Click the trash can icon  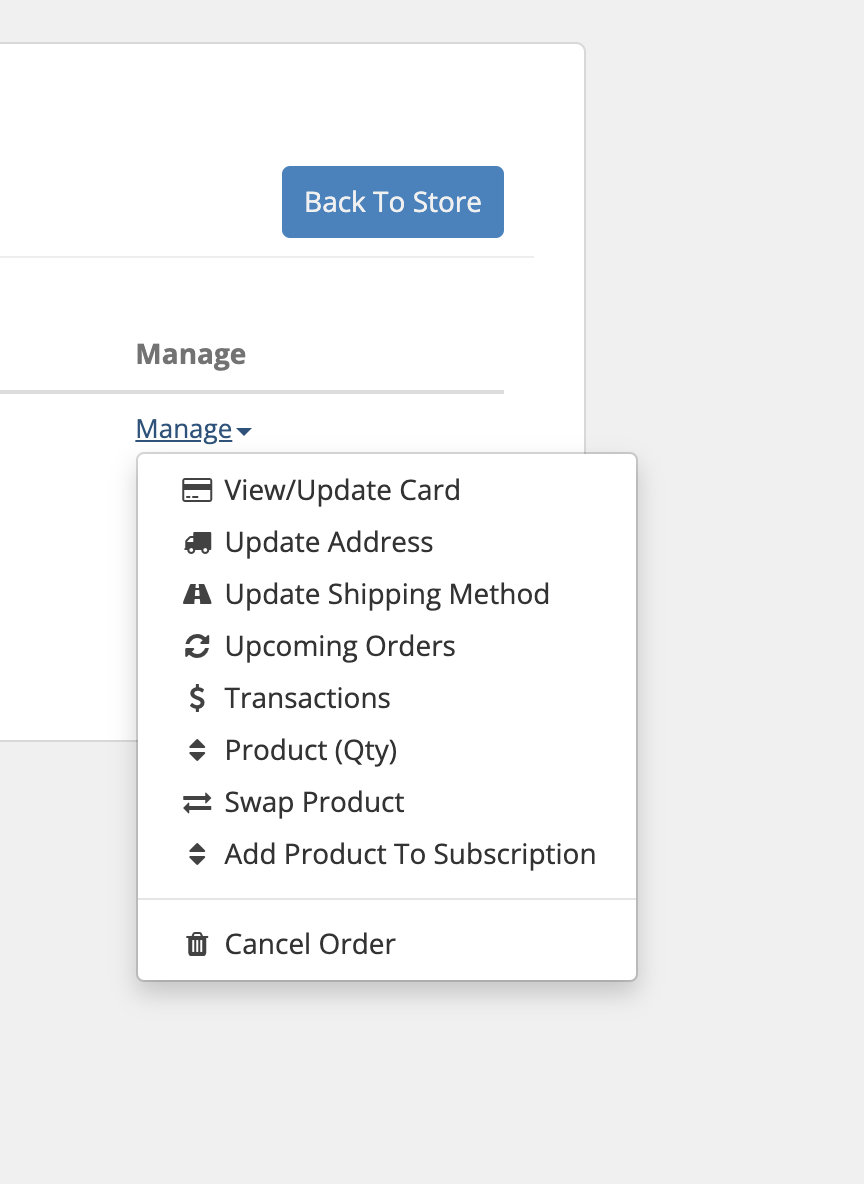[197, 944]
